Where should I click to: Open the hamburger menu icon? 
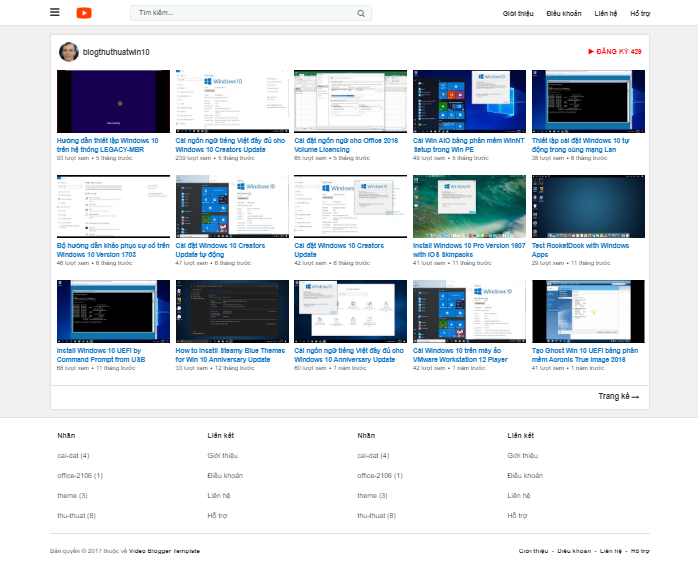54,12
